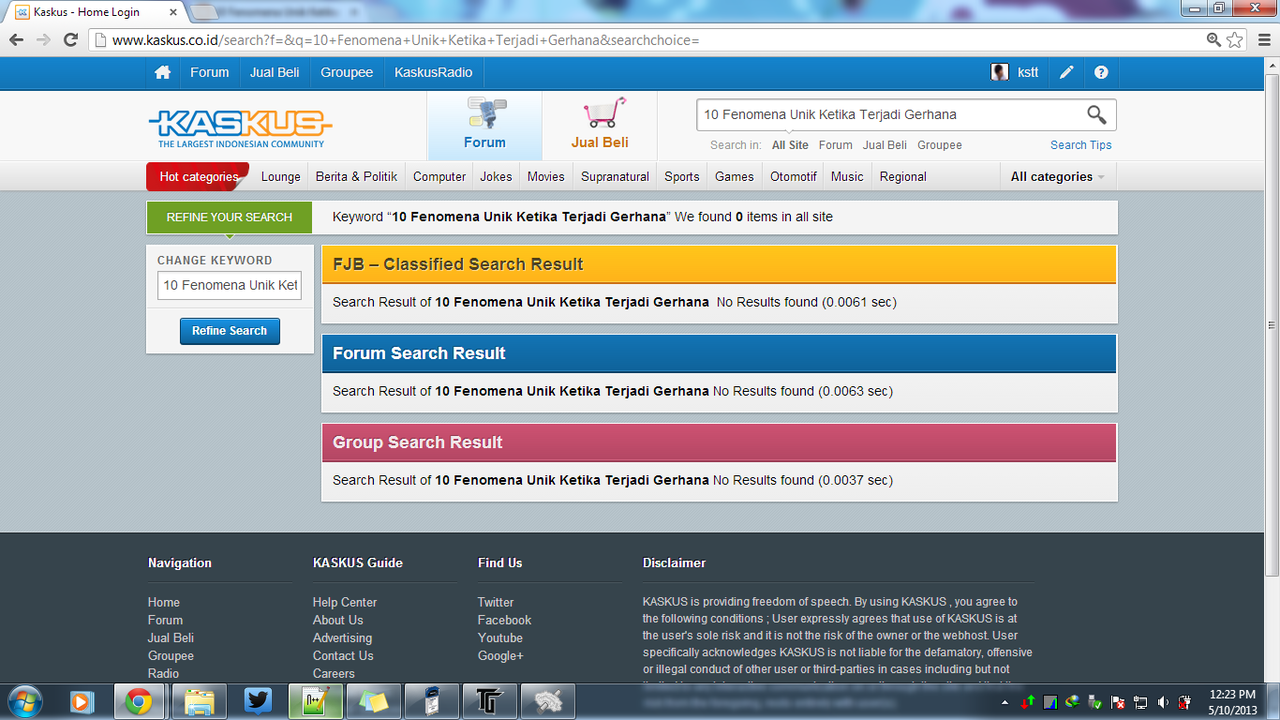Open the Twitter app in taskbar
1280x720 pixels.
[258, 701]
